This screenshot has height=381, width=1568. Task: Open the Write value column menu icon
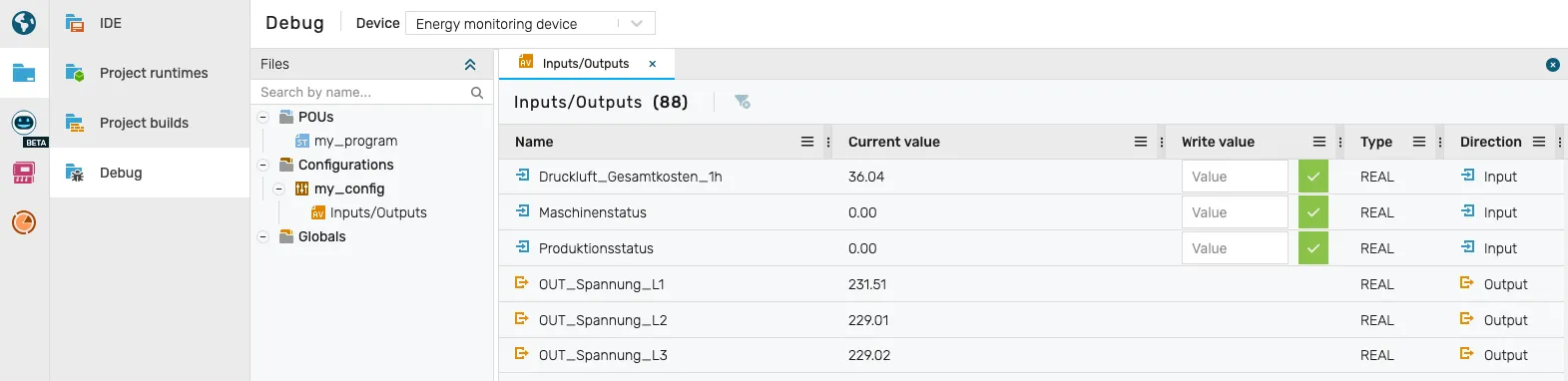click(x=1319, y=142)
